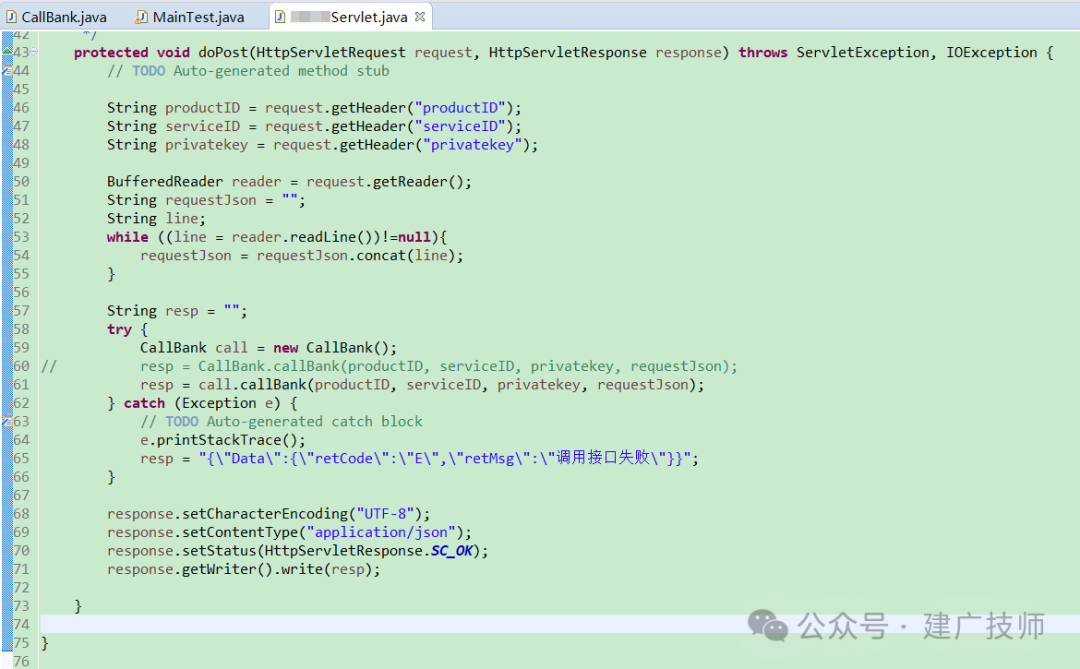
Task: Click the green override indicator beside line 43
Action: [x=7, y=52]
